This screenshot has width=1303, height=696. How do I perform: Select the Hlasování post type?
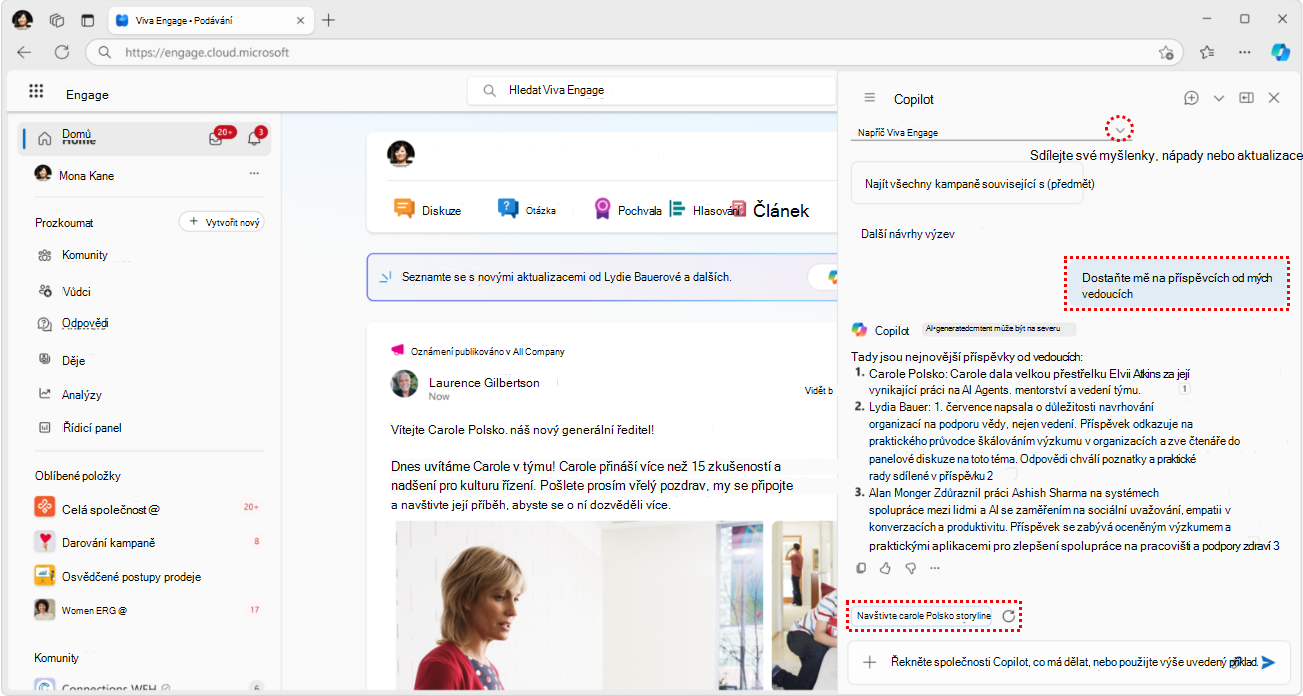click(704, 209)
